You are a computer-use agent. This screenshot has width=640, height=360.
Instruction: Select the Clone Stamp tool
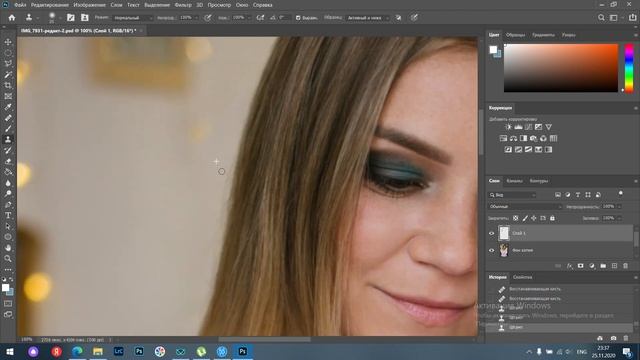pos(8,140)
